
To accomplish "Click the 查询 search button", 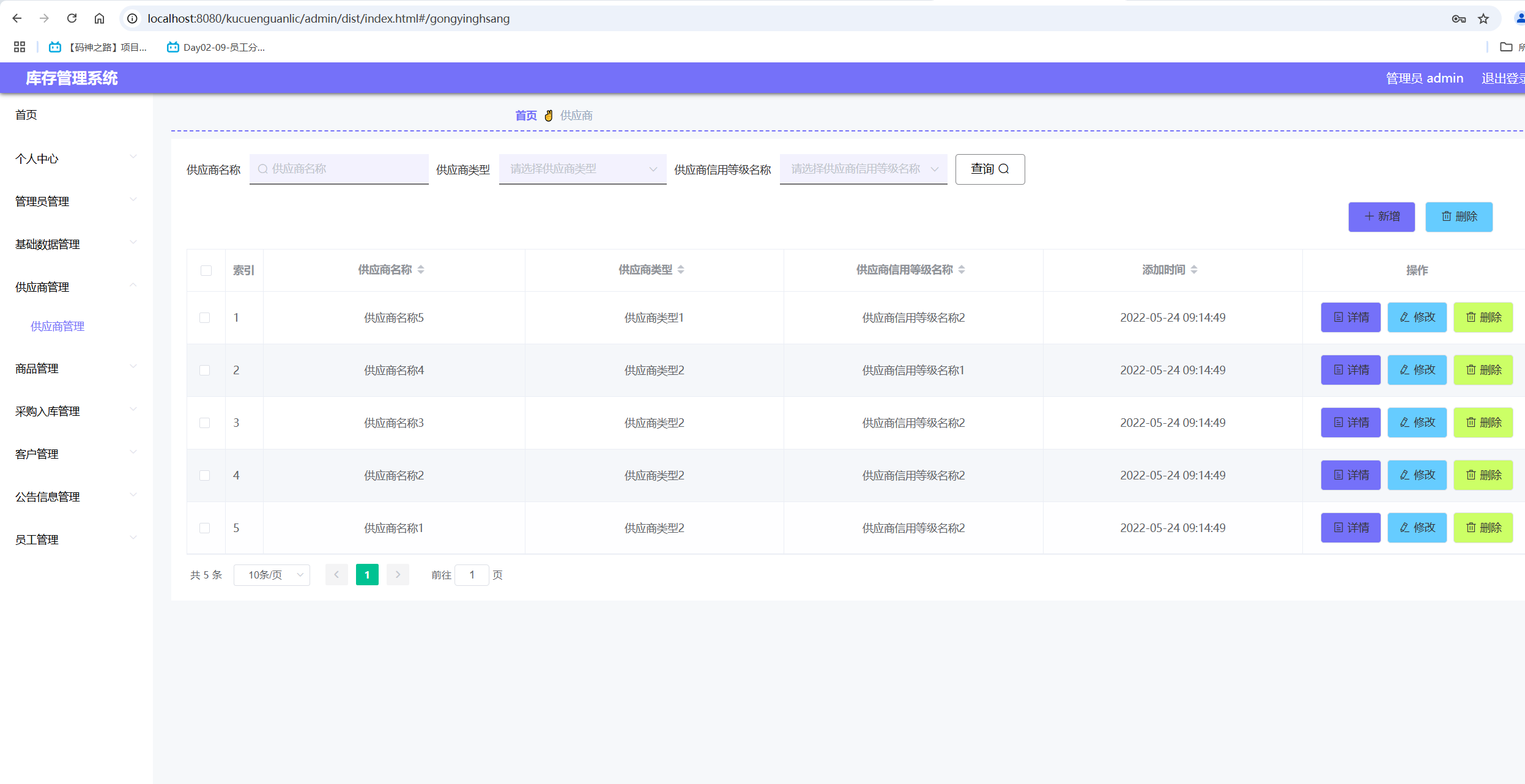I will [990, 169].
